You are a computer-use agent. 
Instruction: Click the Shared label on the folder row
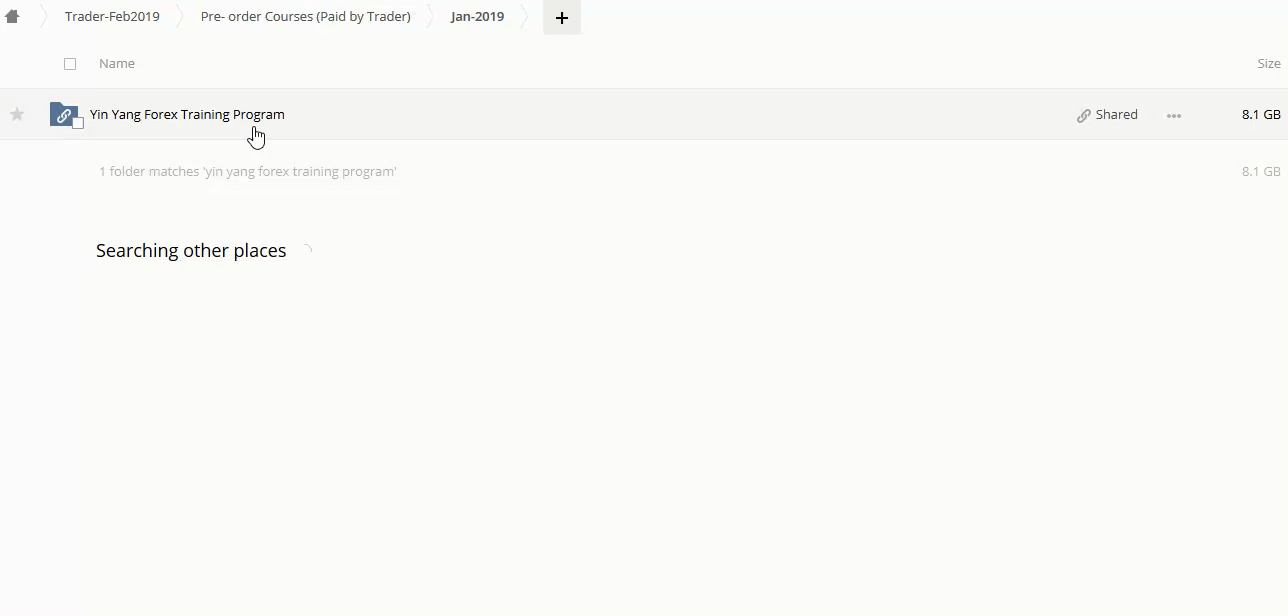pyautogui.click(x=1116, y=114)
